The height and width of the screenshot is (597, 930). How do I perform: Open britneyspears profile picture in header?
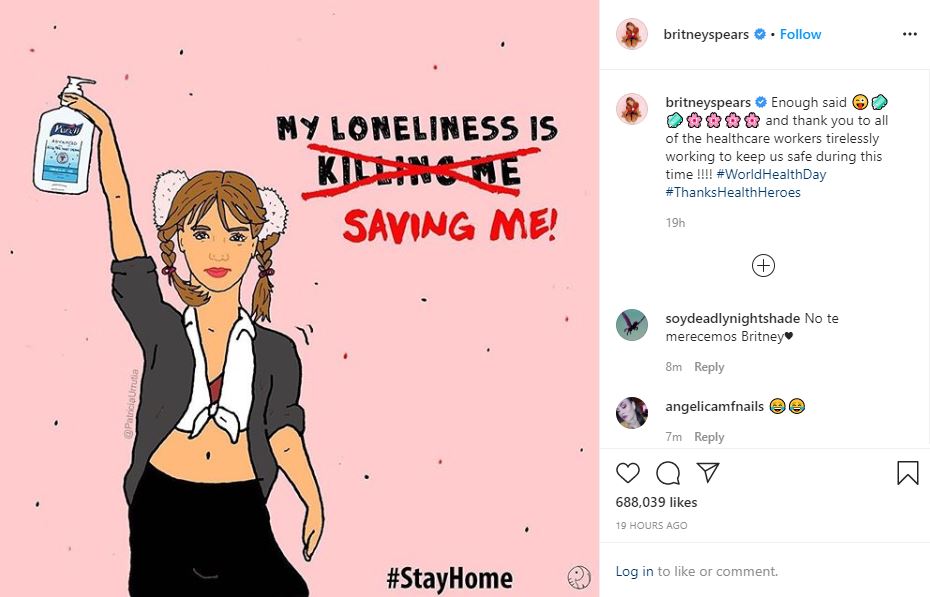click(x=632, y=34)
